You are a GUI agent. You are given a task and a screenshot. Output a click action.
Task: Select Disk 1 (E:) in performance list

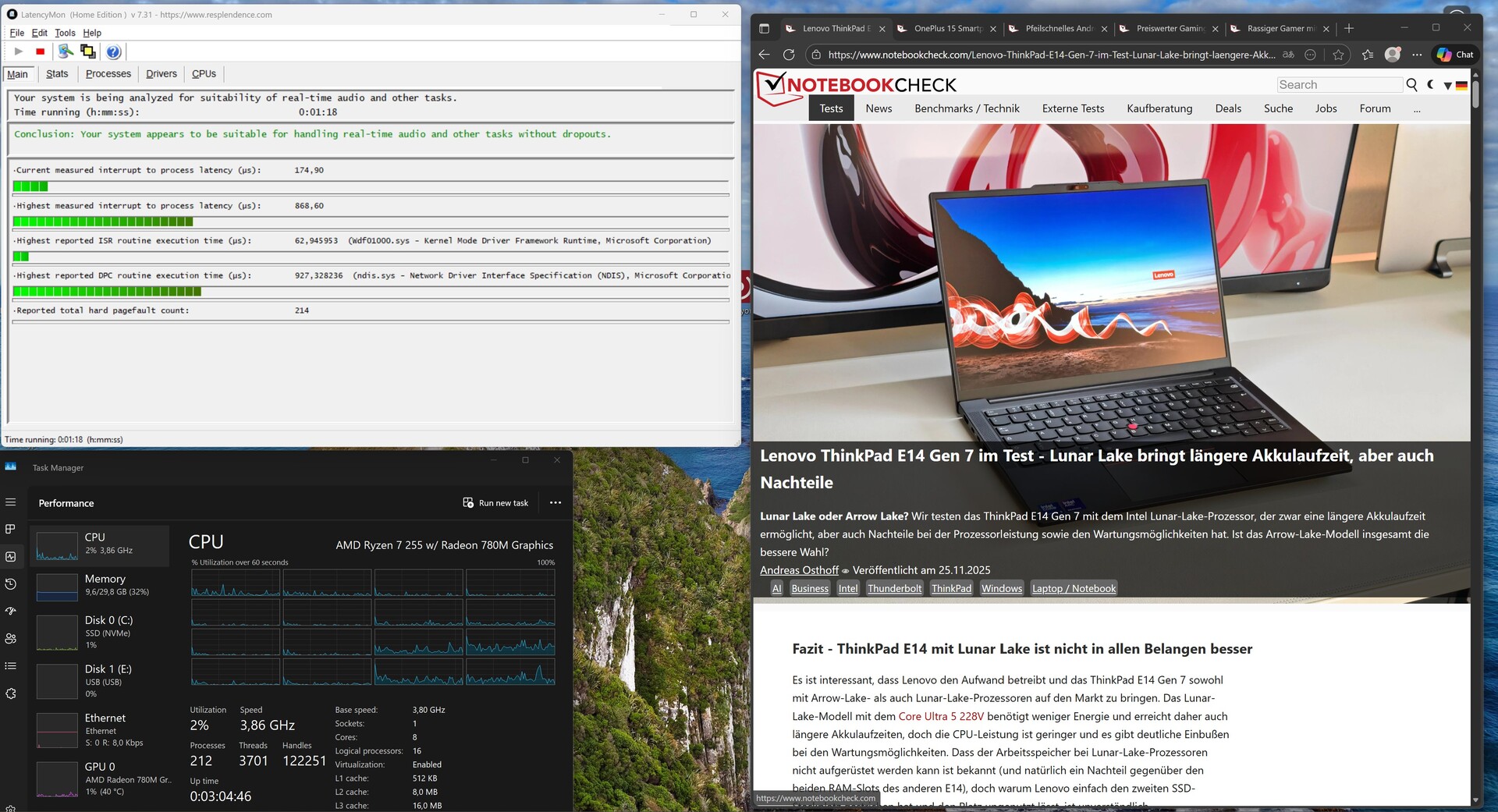(100, 681)
